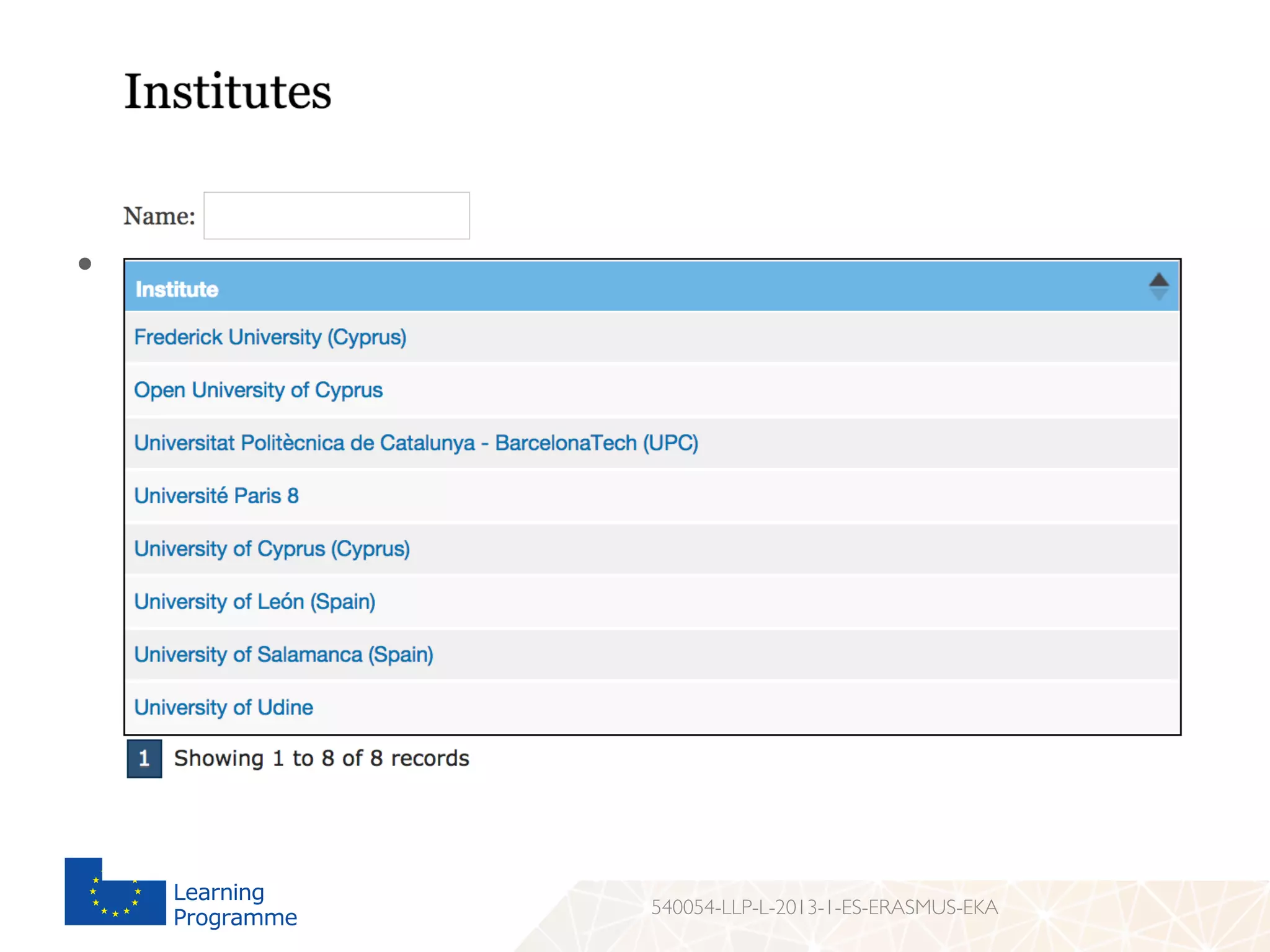This screenshot has height=952, width=1270.
Task: Open University of León (Spain) link
Action: 255,601
